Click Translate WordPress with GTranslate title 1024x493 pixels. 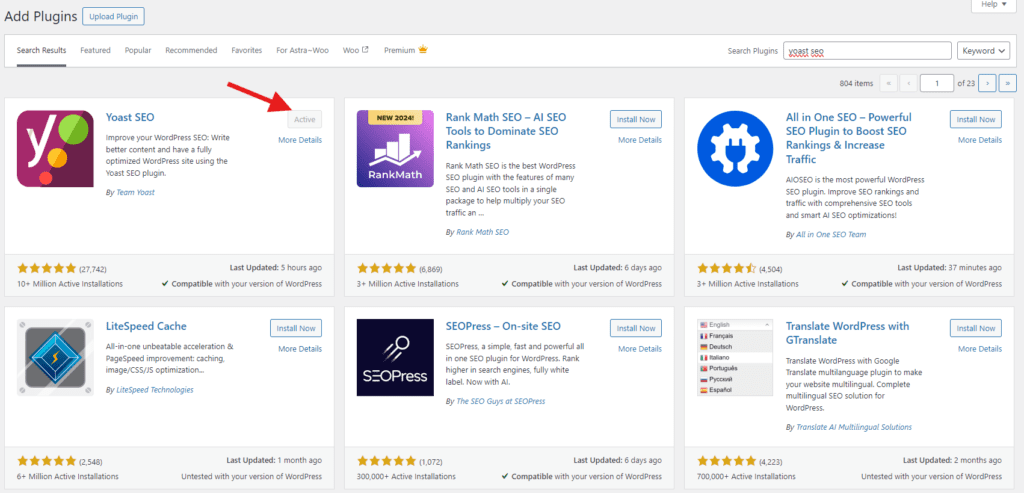[x=848, y=333]
